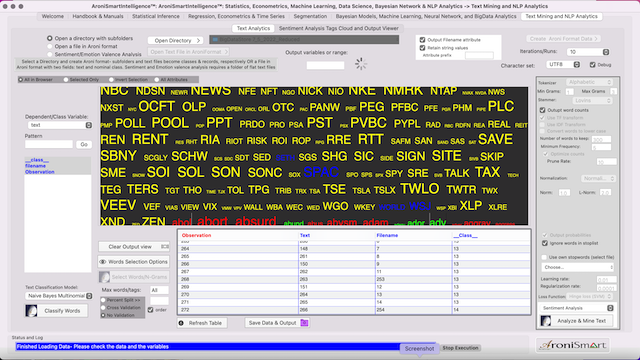The width and height of the screenshot is (640, 360).
Task: Toggle the order checkbox
Action: pos(151,310)
